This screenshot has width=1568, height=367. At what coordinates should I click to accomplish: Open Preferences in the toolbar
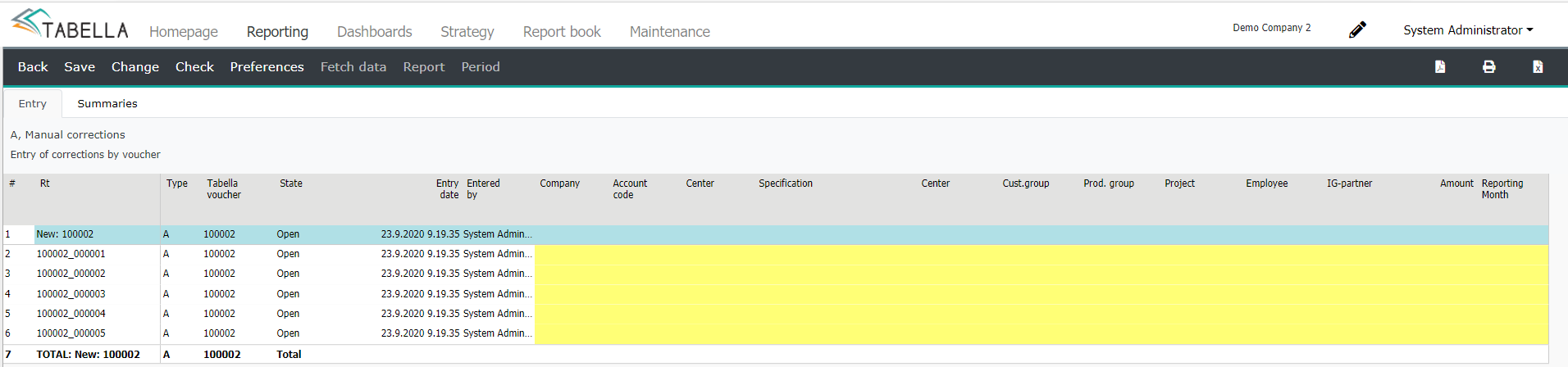267,67
